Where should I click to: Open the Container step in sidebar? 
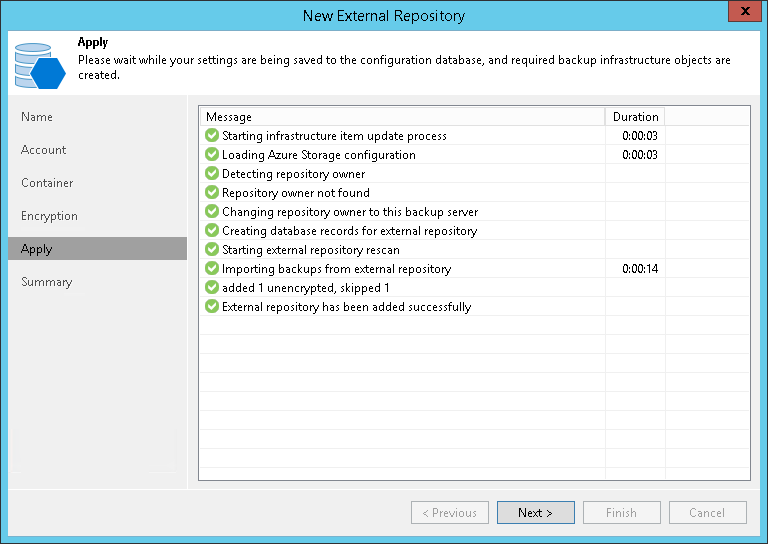pos(47,183)
